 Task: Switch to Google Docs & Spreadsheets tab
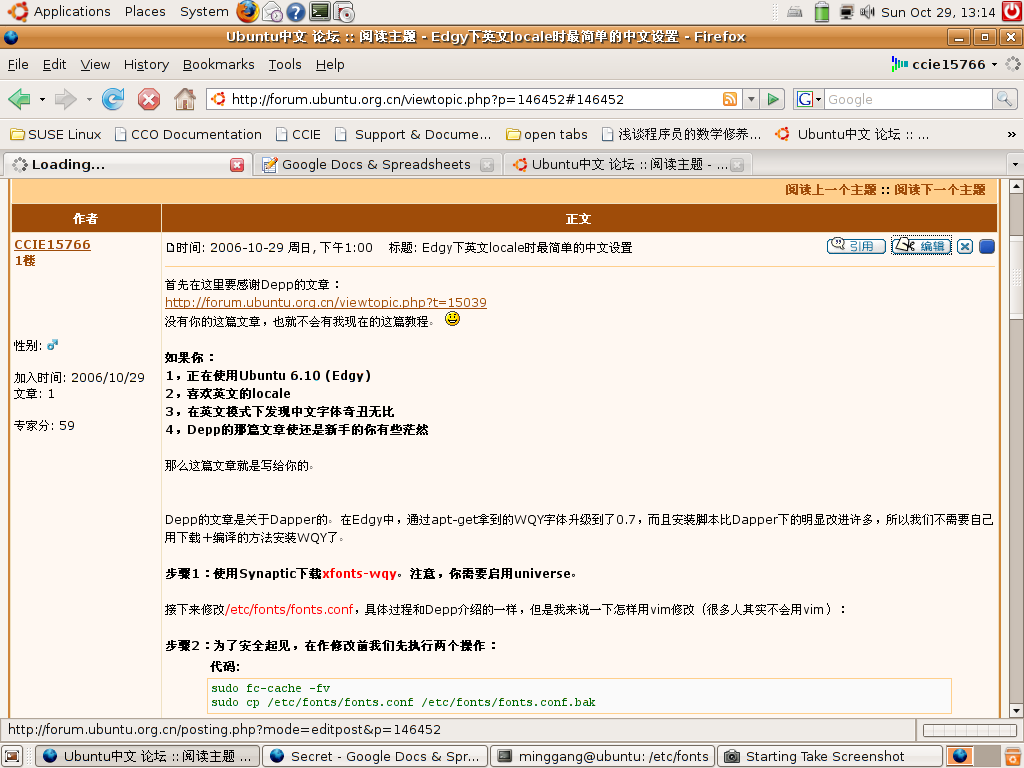pos(376,165)
